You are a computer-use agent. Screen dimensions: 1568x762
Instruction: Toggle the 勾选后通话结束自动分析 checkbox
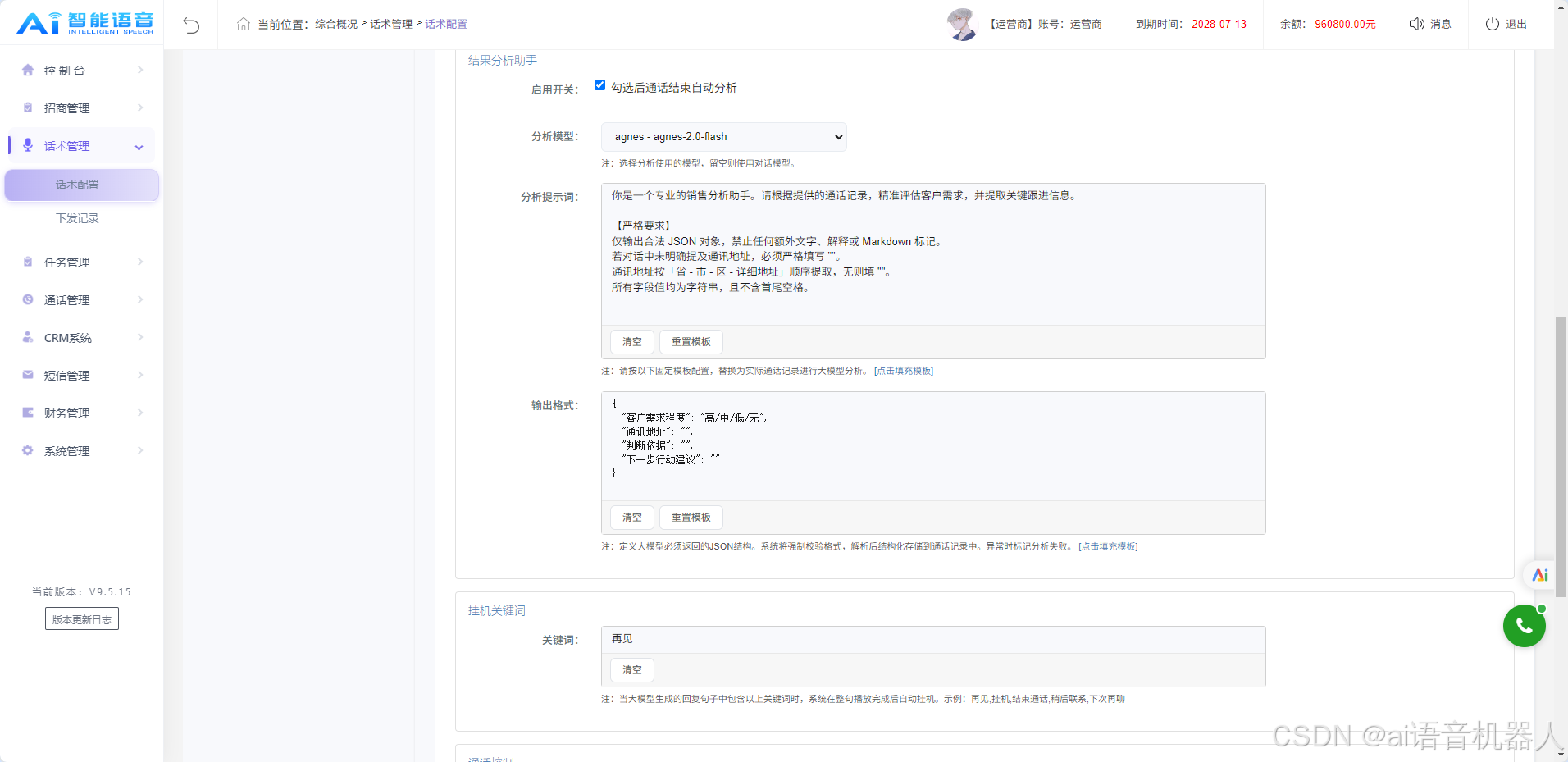coord(599,85)
